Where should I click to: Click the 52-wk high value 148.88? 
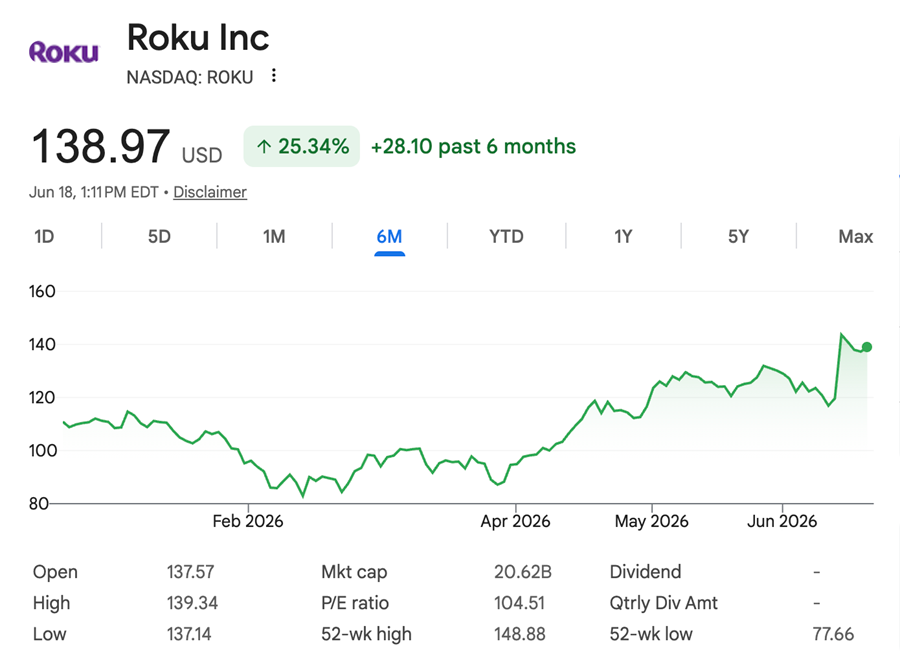point(519,634)
